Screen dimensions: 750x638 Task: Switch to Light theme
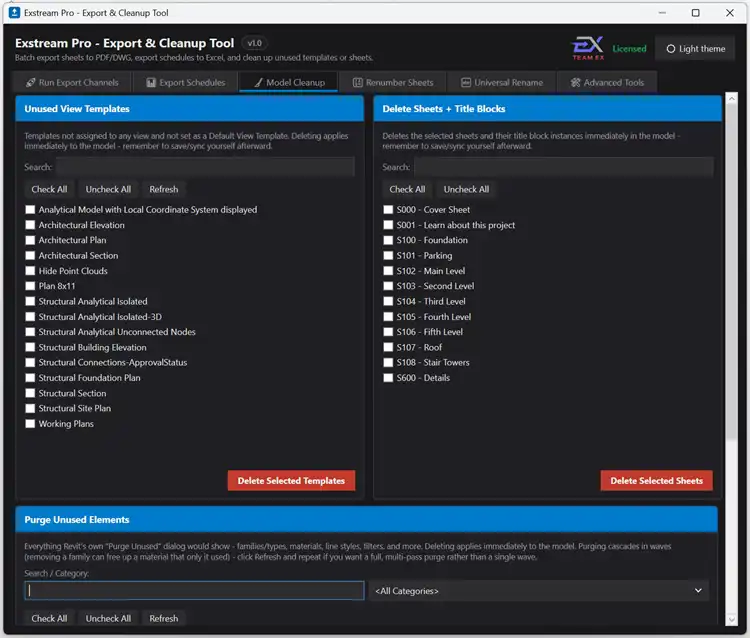click(695, 48)
